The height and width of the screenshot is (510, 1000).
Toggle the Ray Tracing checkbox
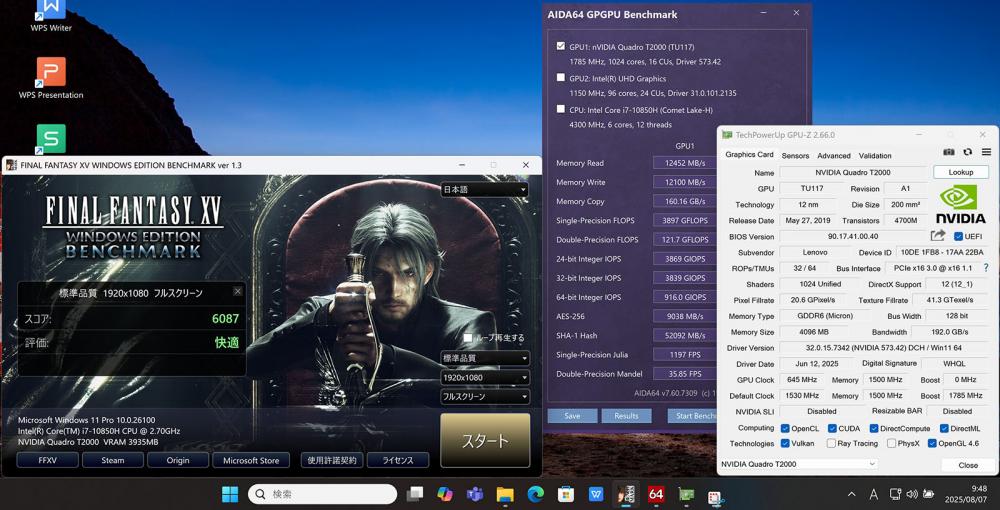point(831,443)
